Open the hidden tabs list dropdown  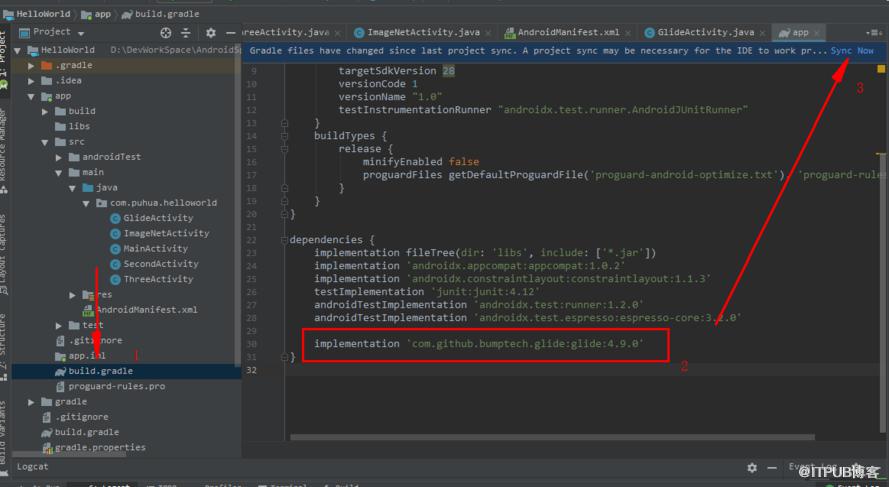pyautogui.click(x=874, y=33)
